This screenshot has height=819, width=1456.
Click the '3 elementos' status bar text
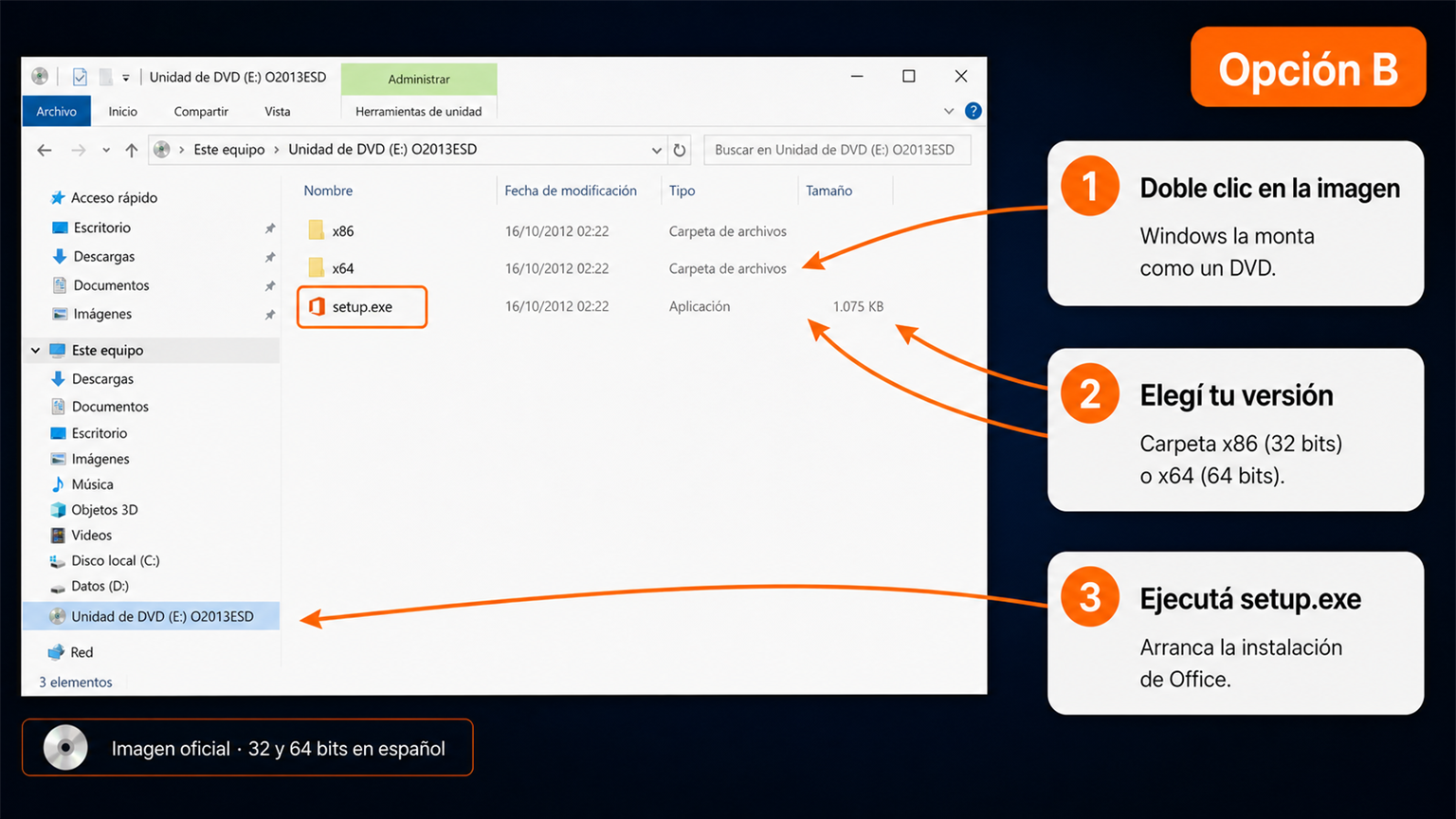click(x=75, y=682)
